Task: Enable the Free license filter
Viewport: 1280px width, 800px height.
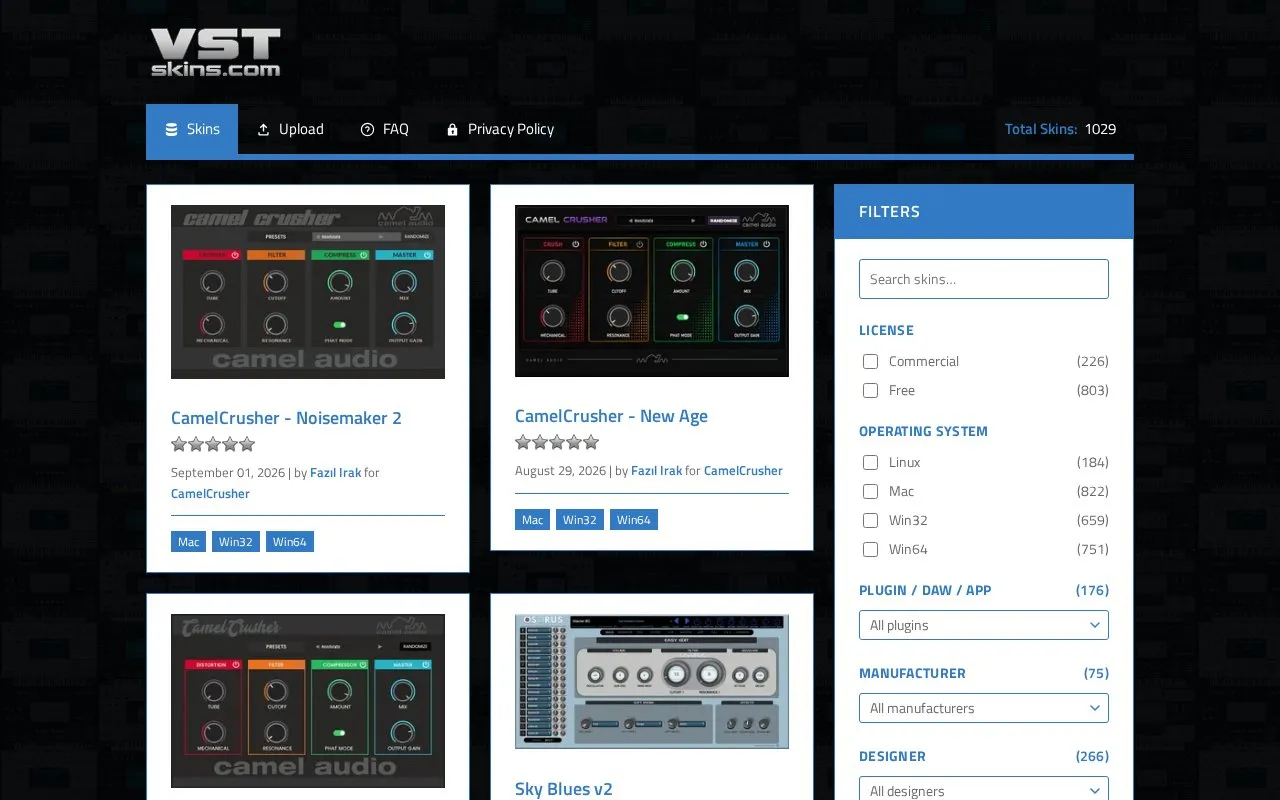Action: [x=870, y=390]
